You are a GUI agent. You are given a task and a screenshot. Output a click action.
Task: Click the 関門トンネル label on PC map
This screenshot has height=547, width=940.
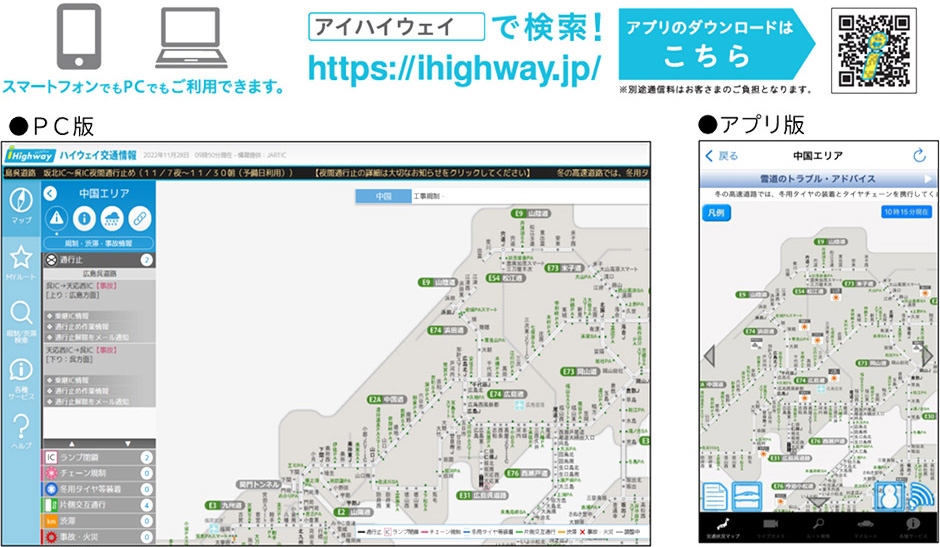pos(258,484)
